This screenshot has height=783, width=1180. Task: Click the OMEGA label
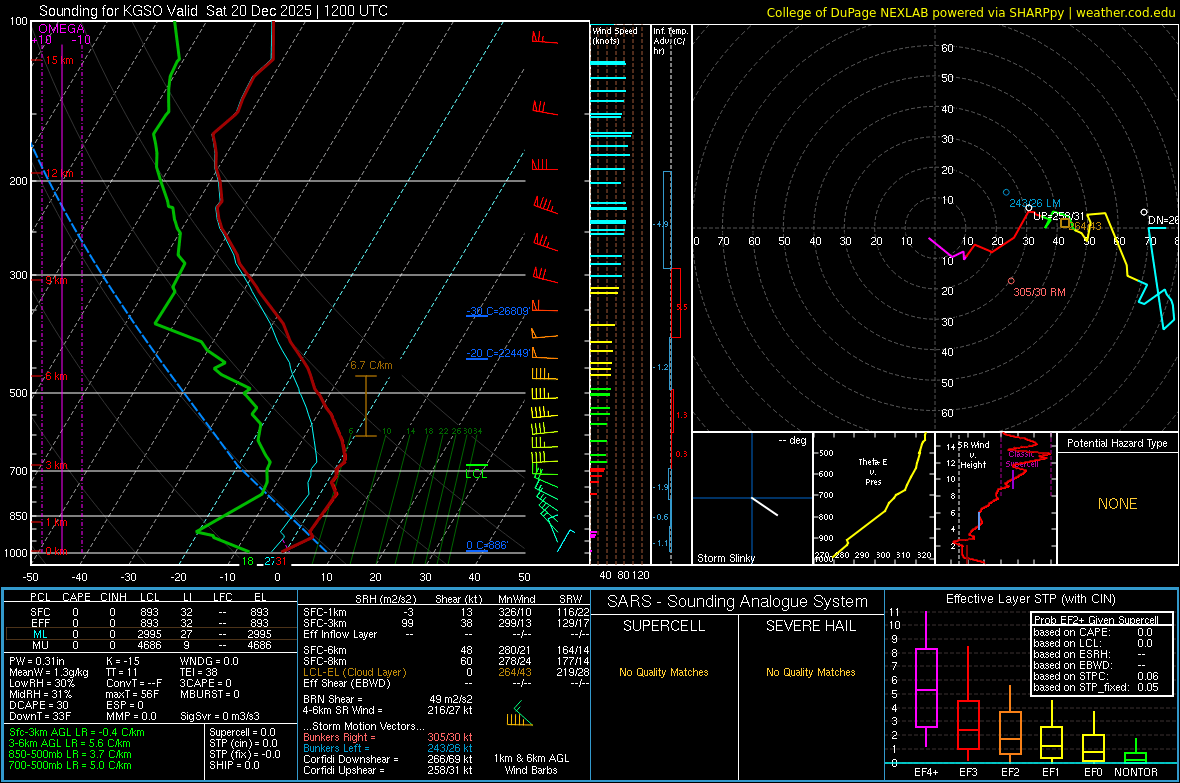click(62, 29)
